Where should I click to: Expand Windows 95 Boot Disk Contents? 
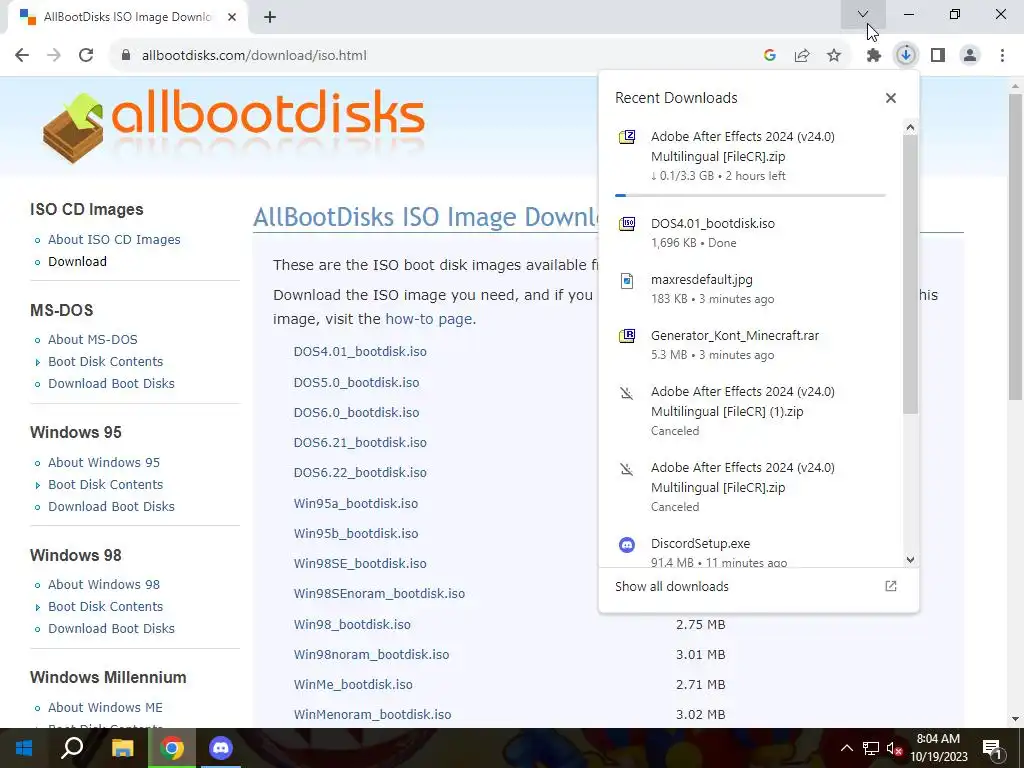pyautogui.click(x=105, y=485)
